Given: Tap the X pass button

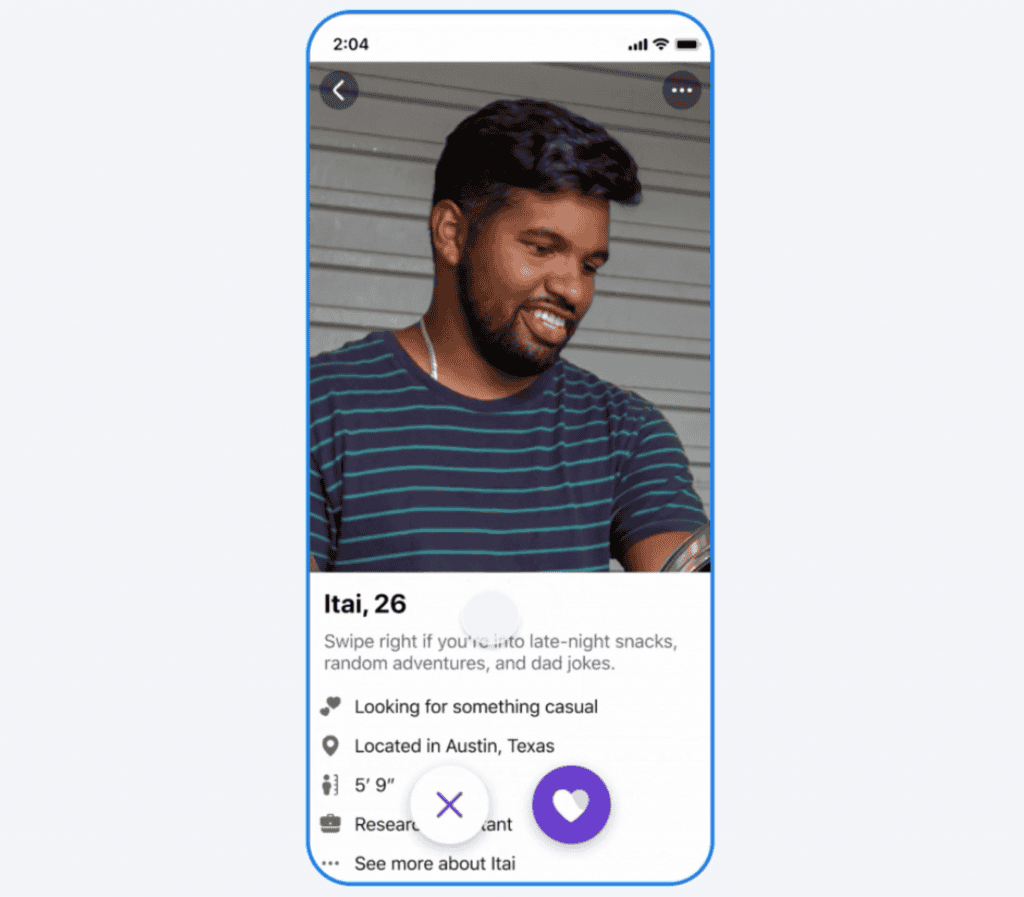Looking at the screenshot, I should (x=449, y=804).
